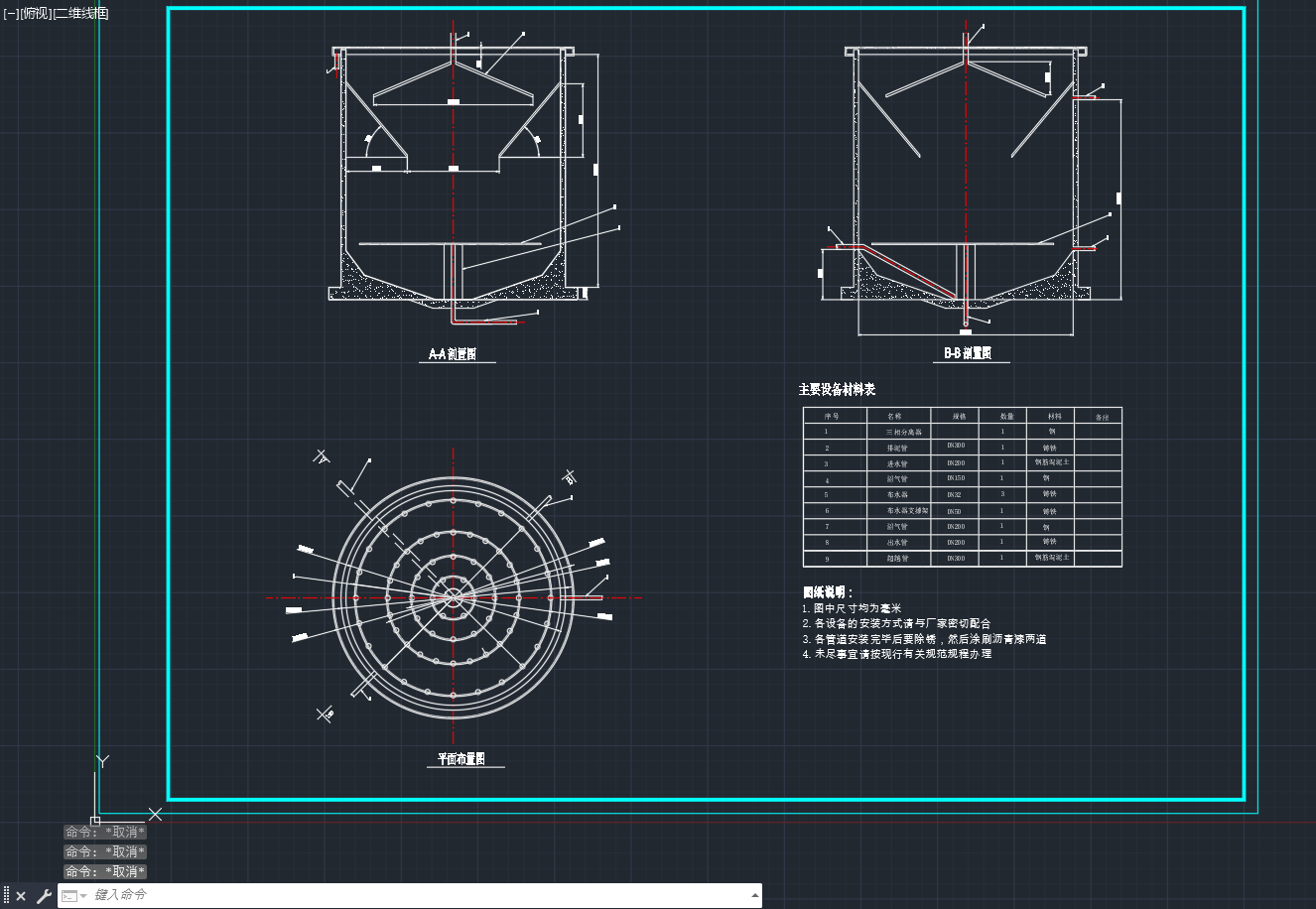The image size is (1316, 909).
Task: Select the 三相分离器 name cell
Action: [x=903, y=433]
